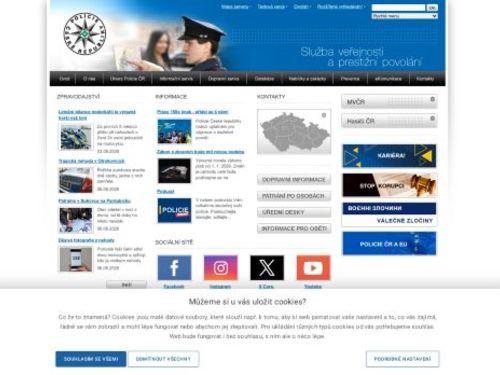Open the third news headline link
The image size is (500, 375).
(x=94, y=201)
